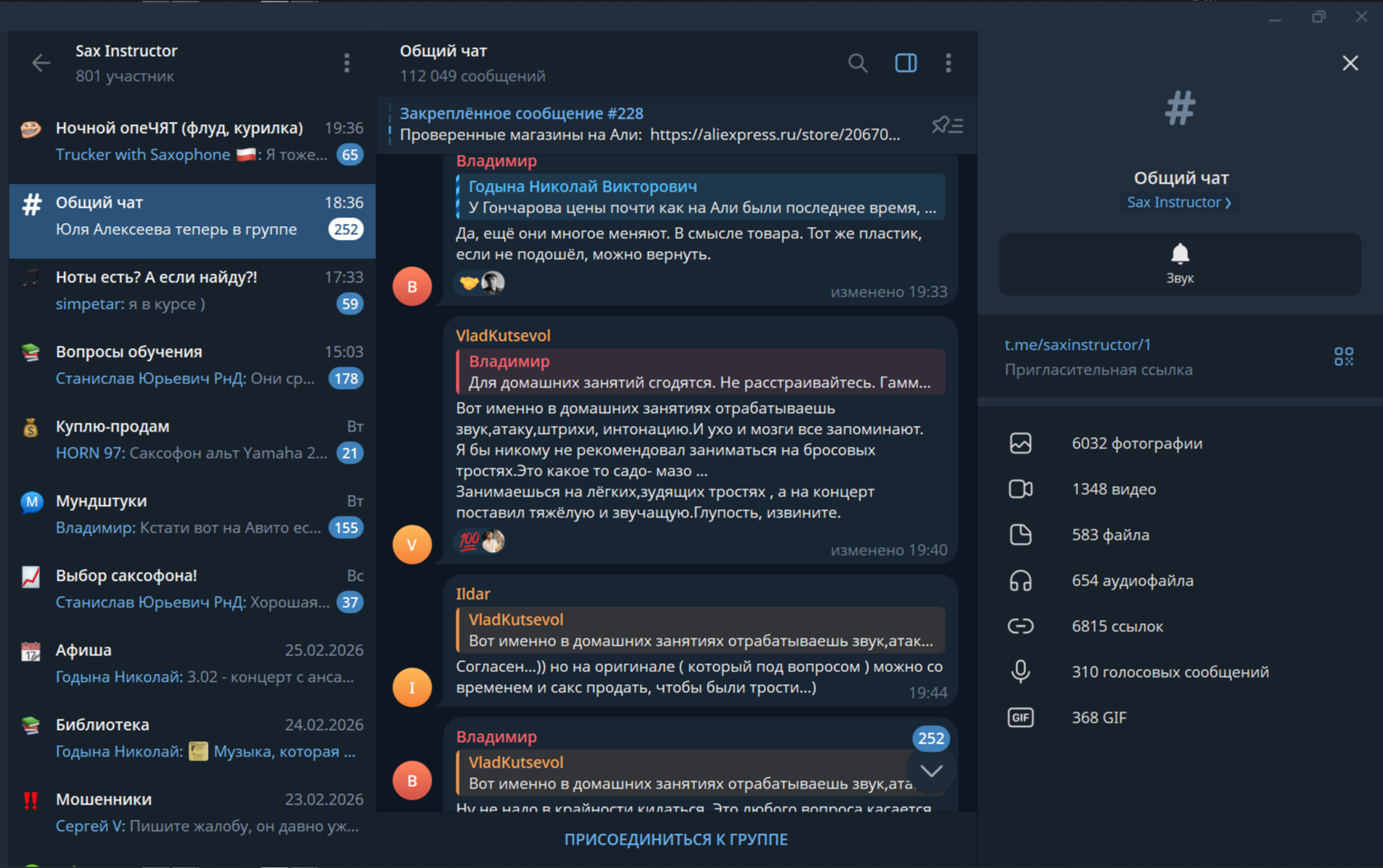
Task: Click the search icon in chat header
Action: [x=858, y=63]
